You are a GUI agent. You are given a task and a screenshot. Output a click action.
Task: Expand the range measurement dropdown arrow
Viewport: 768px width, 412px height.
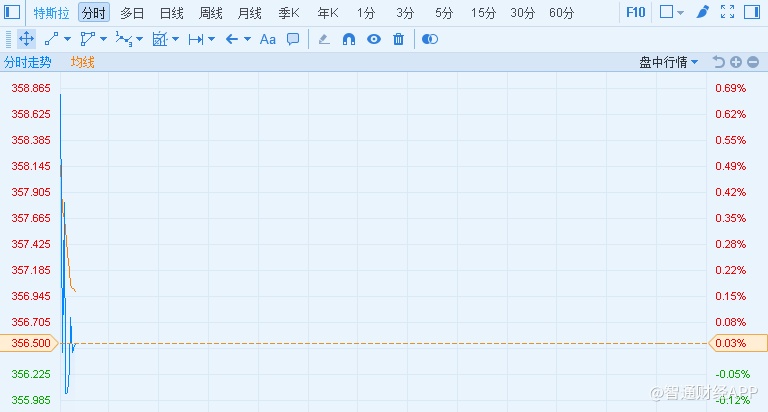pos(212,39)
